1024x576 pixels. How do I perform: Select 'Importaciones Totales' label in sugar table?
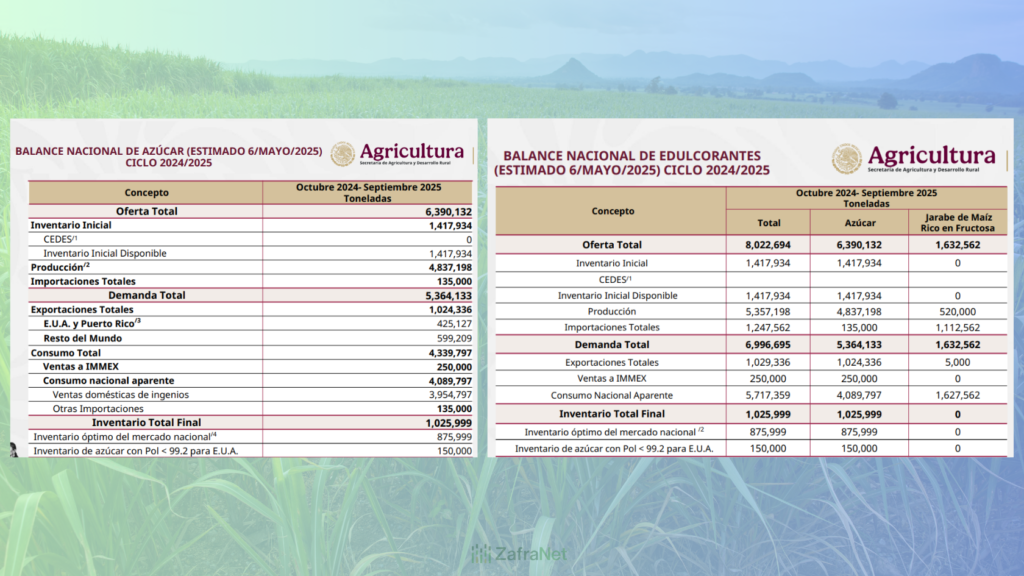(83, 281)
